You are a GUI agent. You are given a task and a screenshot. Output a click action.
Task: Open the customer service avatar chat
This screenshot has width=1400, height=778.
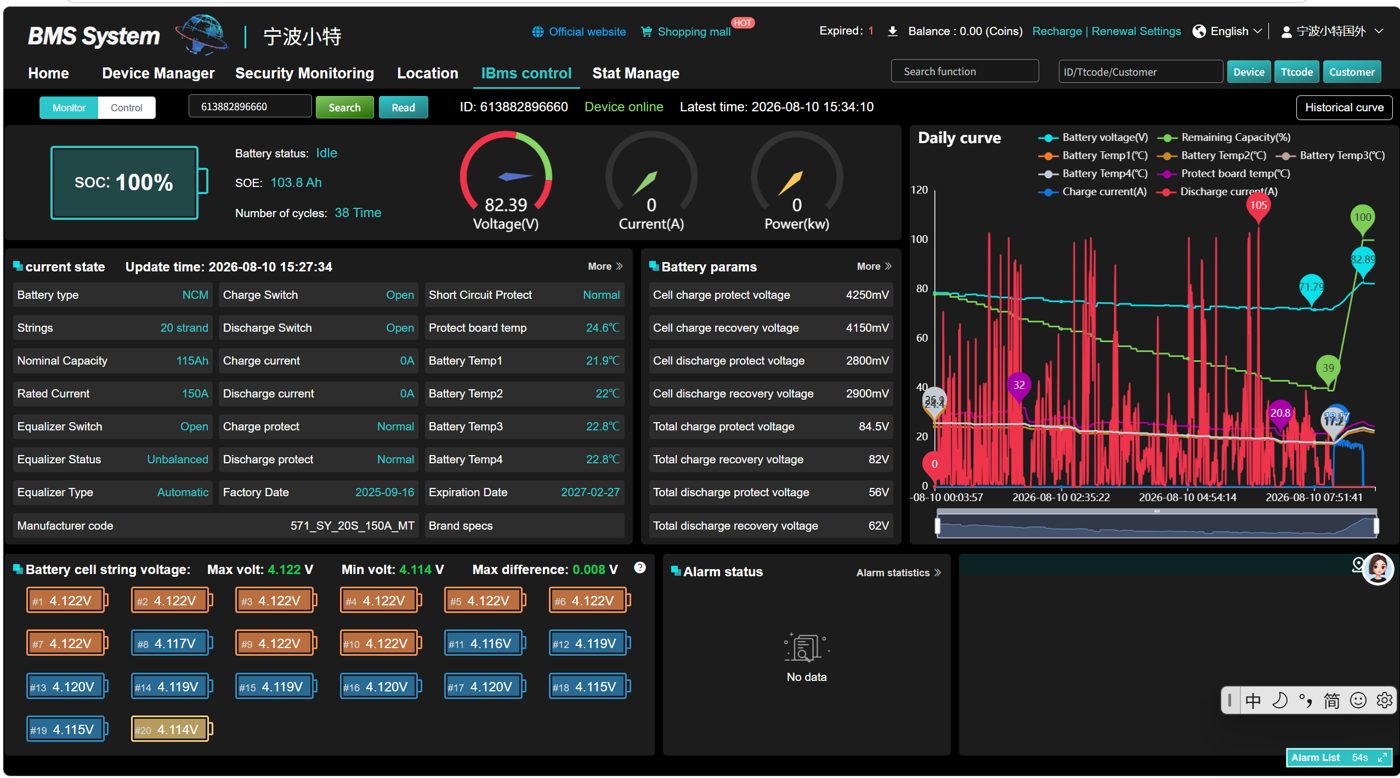1377,569
